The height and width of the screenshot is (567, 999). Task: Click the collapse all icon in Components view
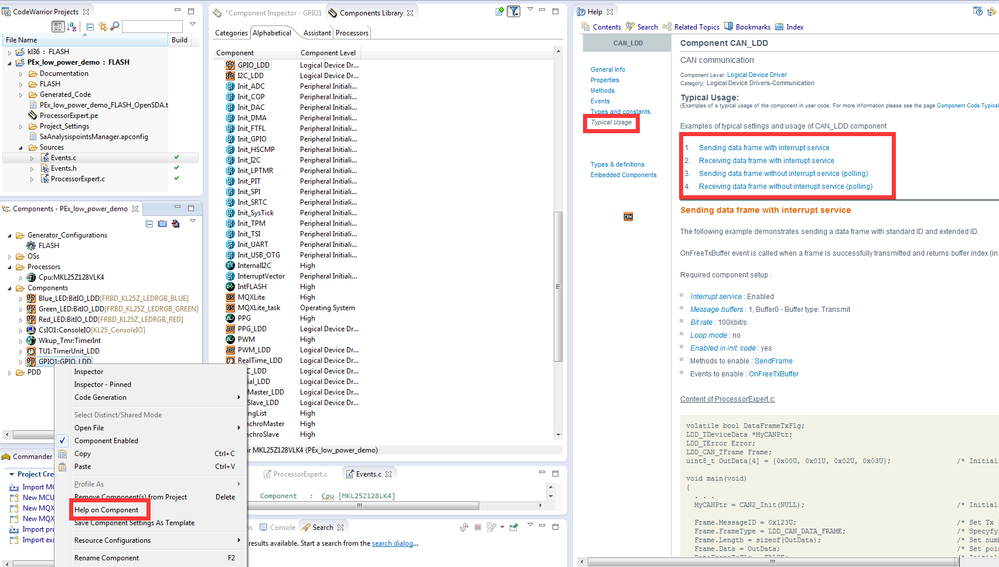click(149, 224)
